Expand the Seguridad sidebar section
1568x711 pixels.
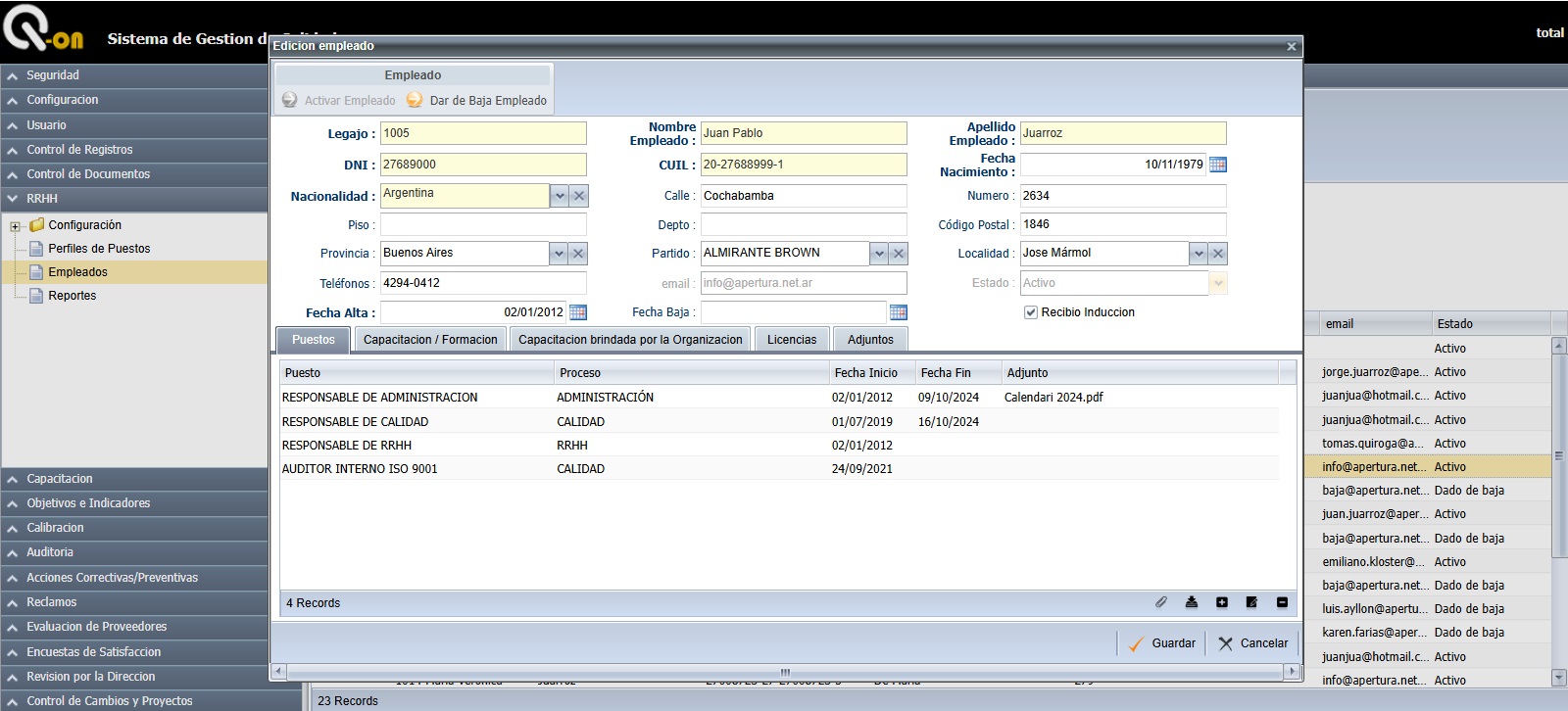coord(134,75)
